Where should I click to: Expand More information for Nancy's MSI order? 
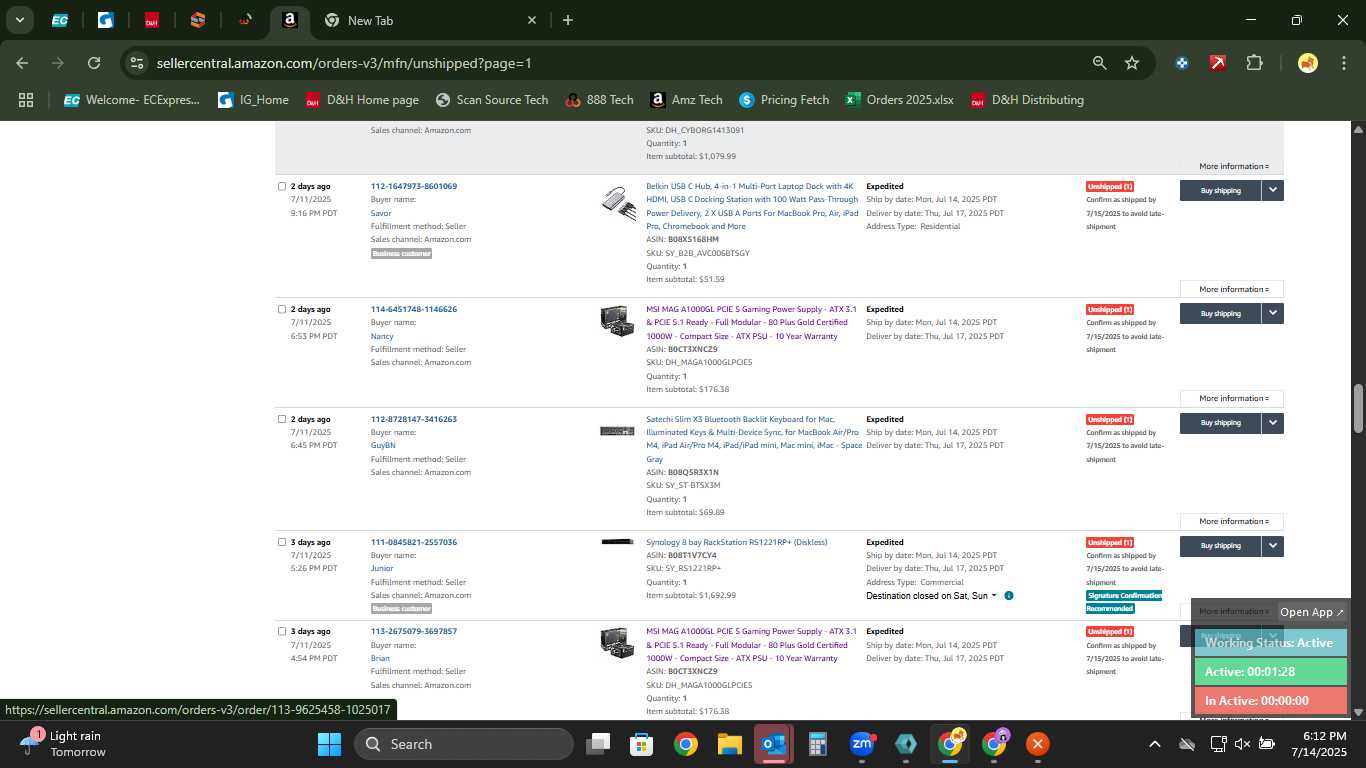coord(1232,398)
